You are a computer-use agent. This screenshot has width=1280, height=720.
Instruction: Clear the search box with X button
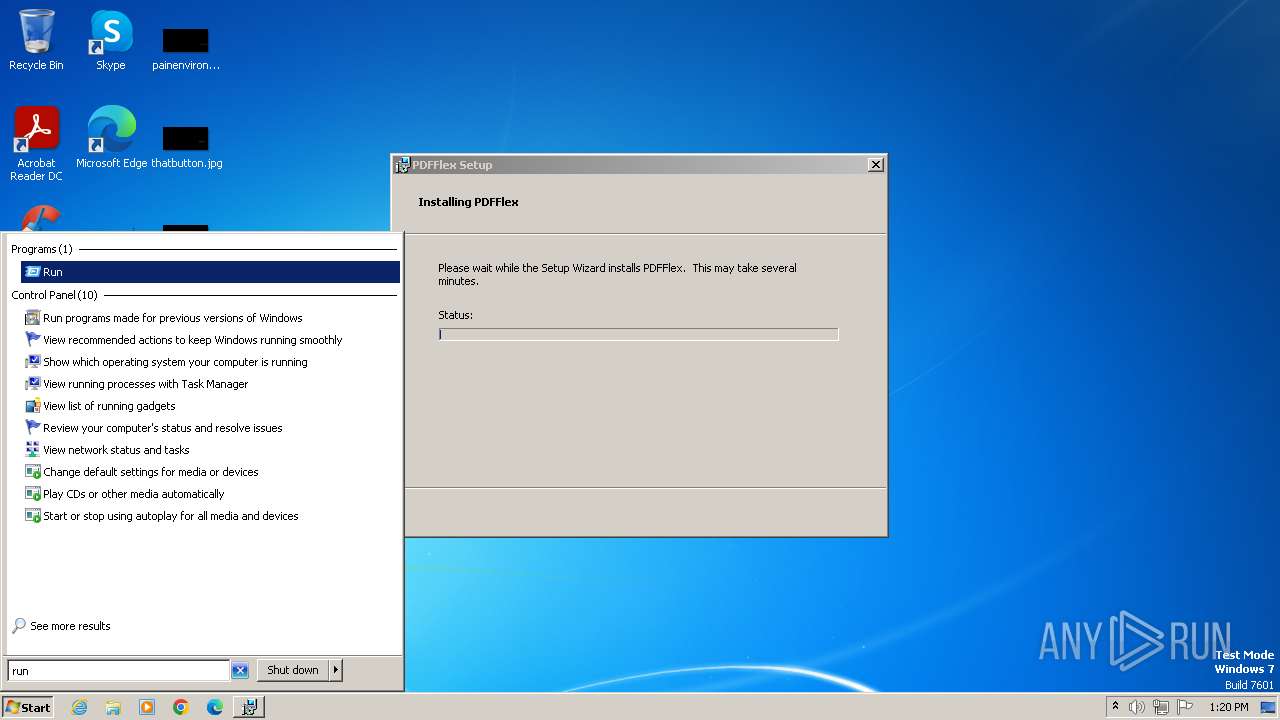(x=240, y=671)
